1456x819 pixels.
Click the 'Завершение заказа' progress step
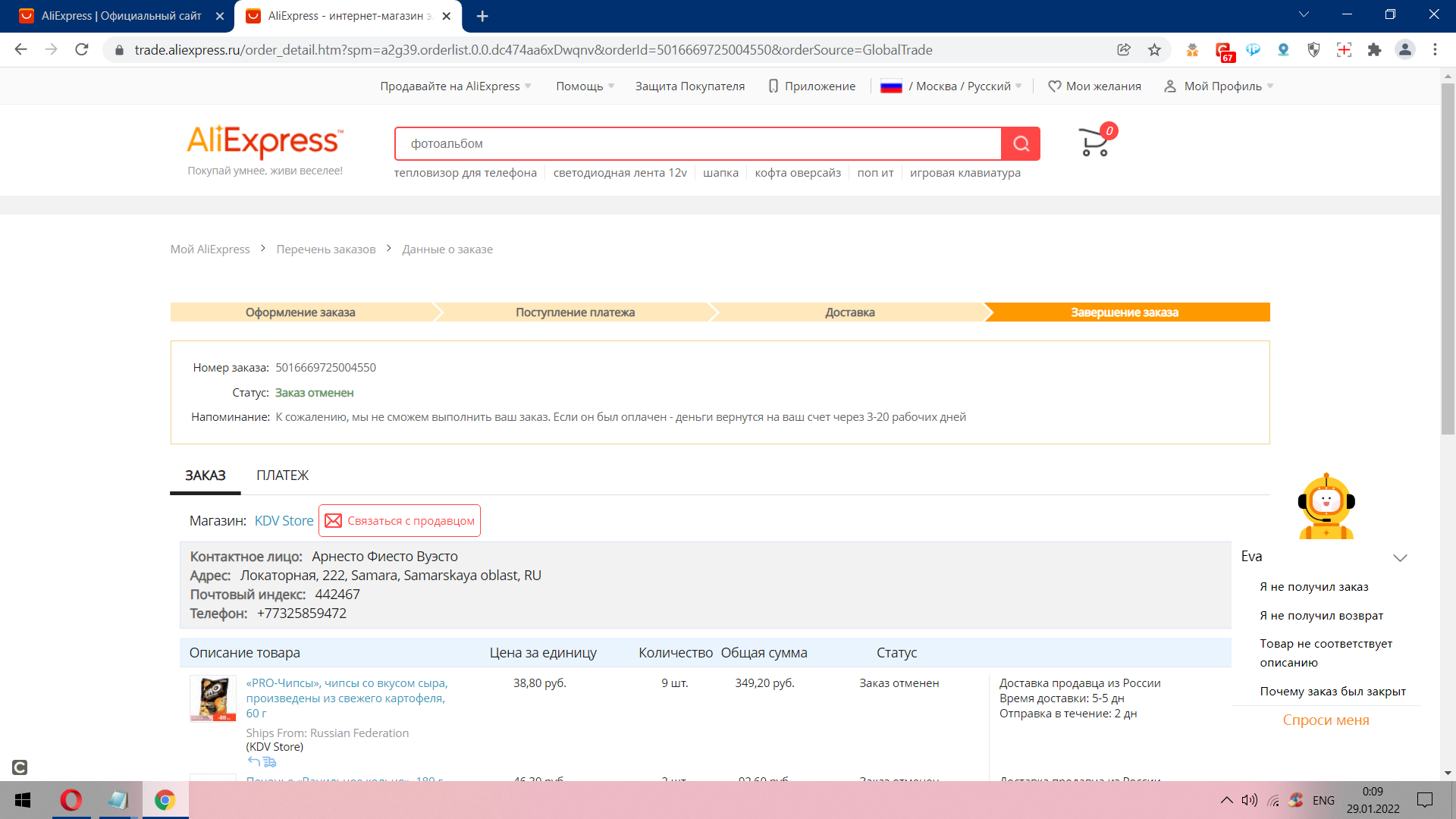[1127, 312]
